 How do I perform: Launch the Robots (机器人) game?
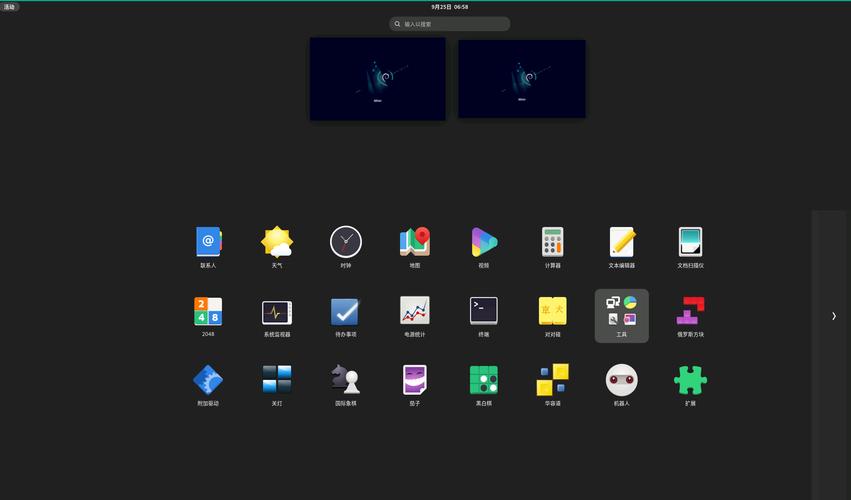coord(621,384)
